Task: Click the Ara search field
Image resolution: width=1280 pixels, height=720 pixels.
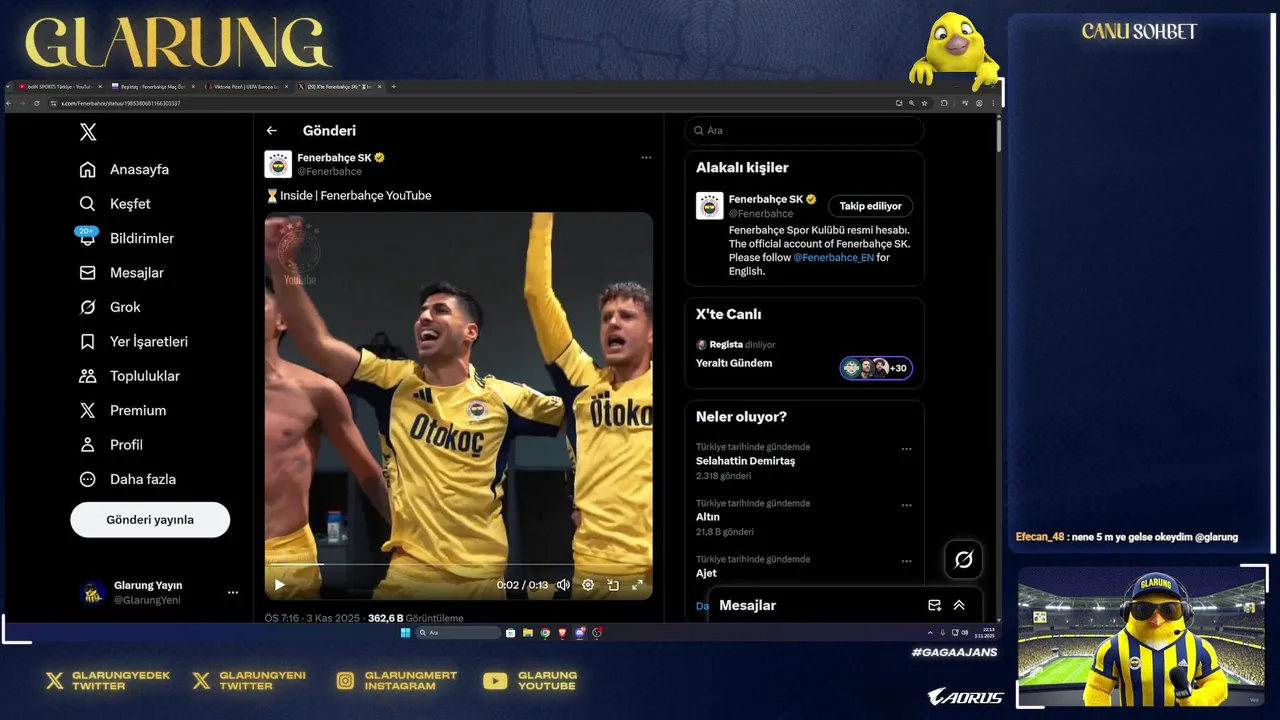Action: (x=804, y=131)
